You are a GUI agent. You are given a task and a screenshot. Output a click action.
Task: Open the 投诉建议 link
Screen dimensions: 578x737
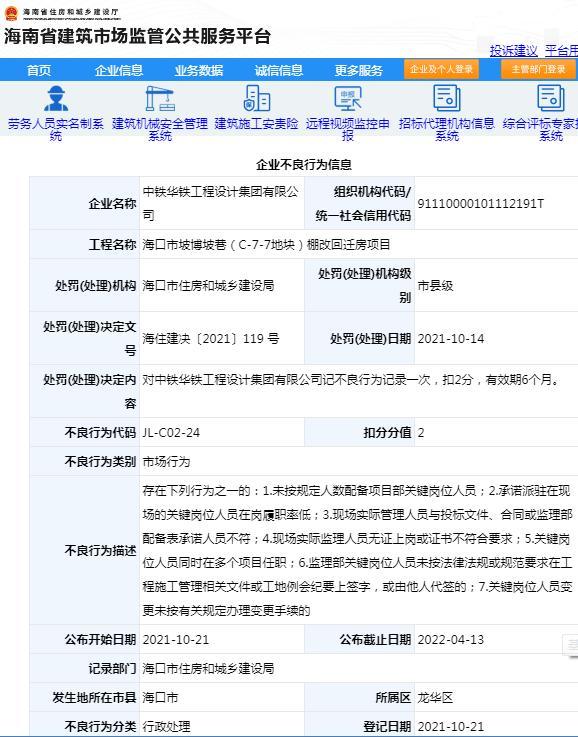514,50
